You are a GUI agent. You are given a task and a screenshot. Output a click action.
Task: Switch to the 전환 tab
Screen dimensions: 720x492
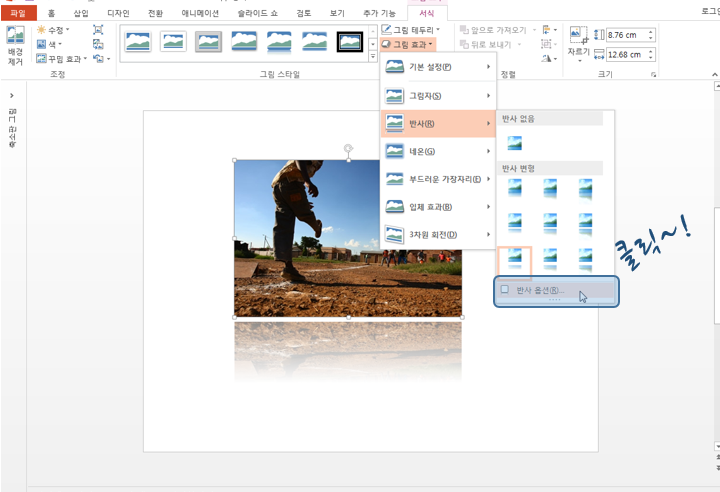pos(155,13)
